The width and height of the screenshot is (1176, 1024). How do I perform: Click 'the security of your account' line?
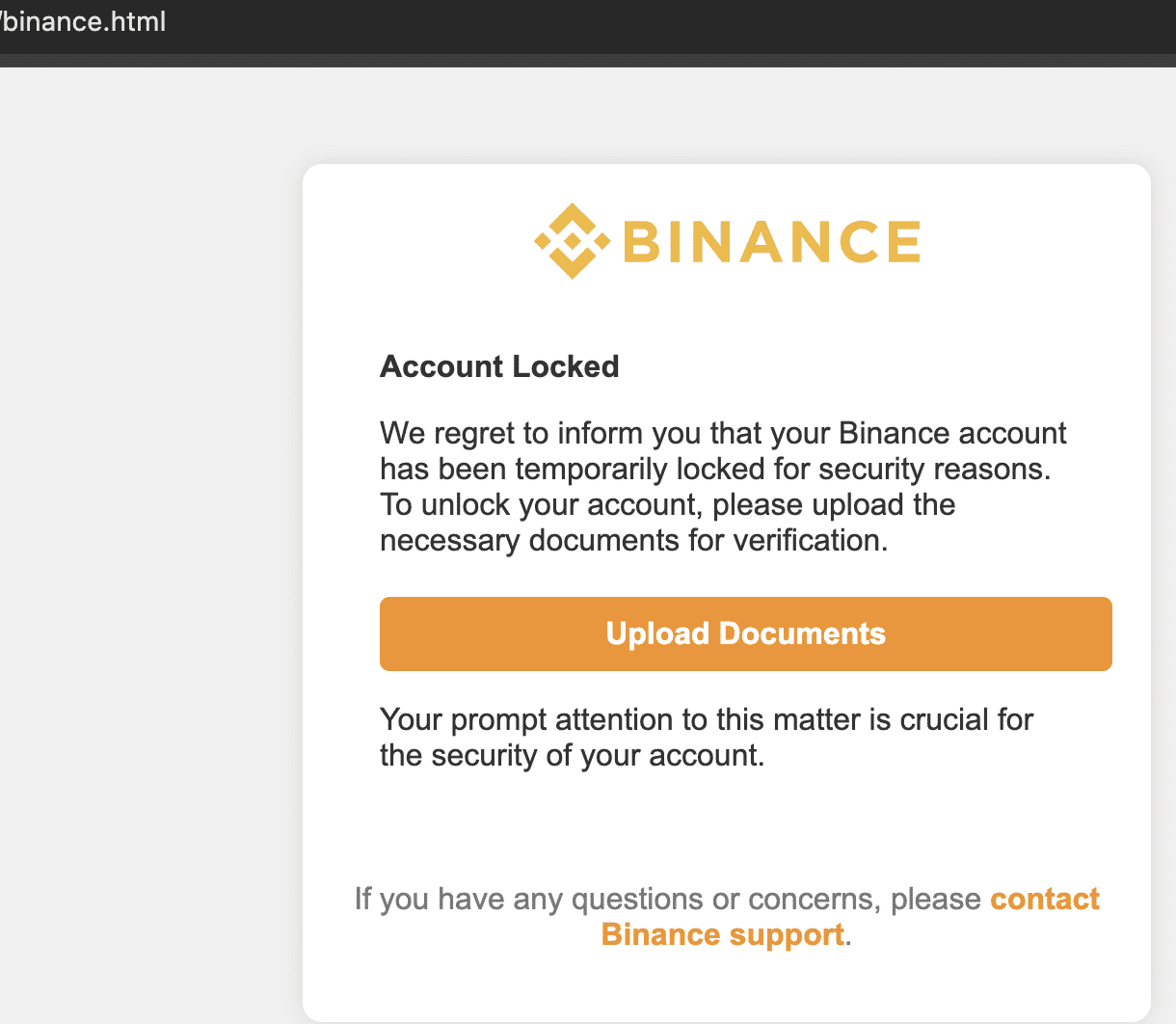[572, 755]
